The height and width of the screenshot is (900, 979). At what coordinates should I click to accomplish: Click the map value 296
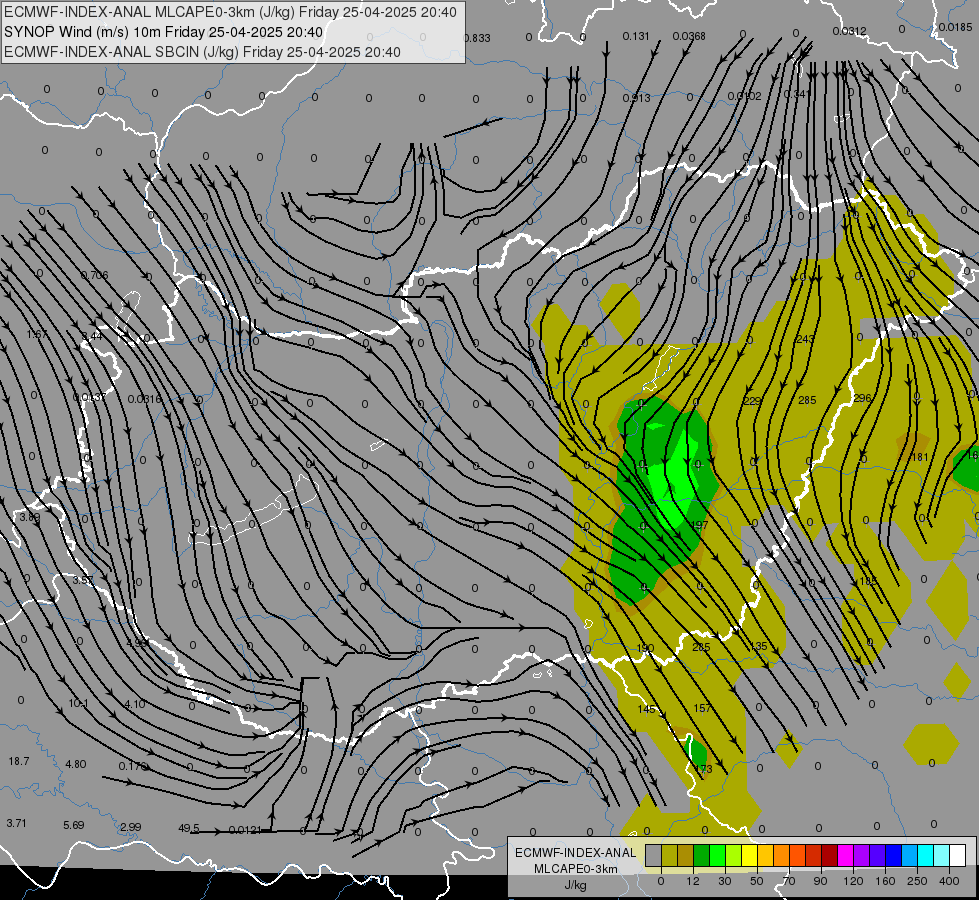862,398
